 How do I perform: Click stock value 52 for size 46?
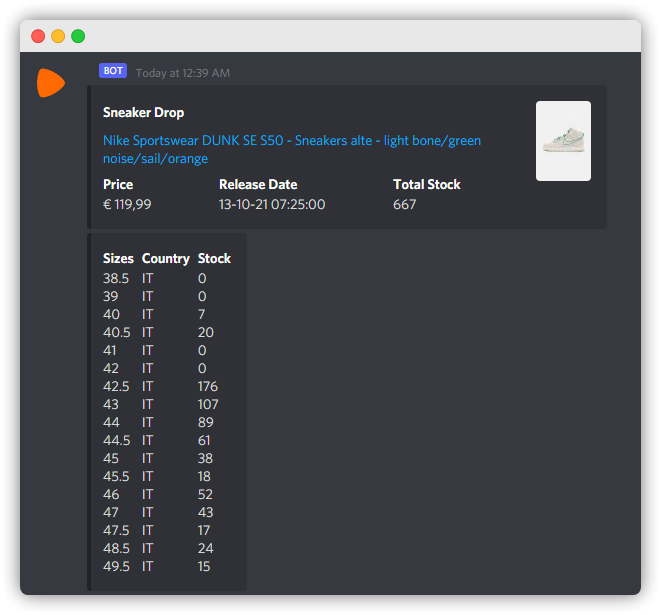(x=205, y=494)
